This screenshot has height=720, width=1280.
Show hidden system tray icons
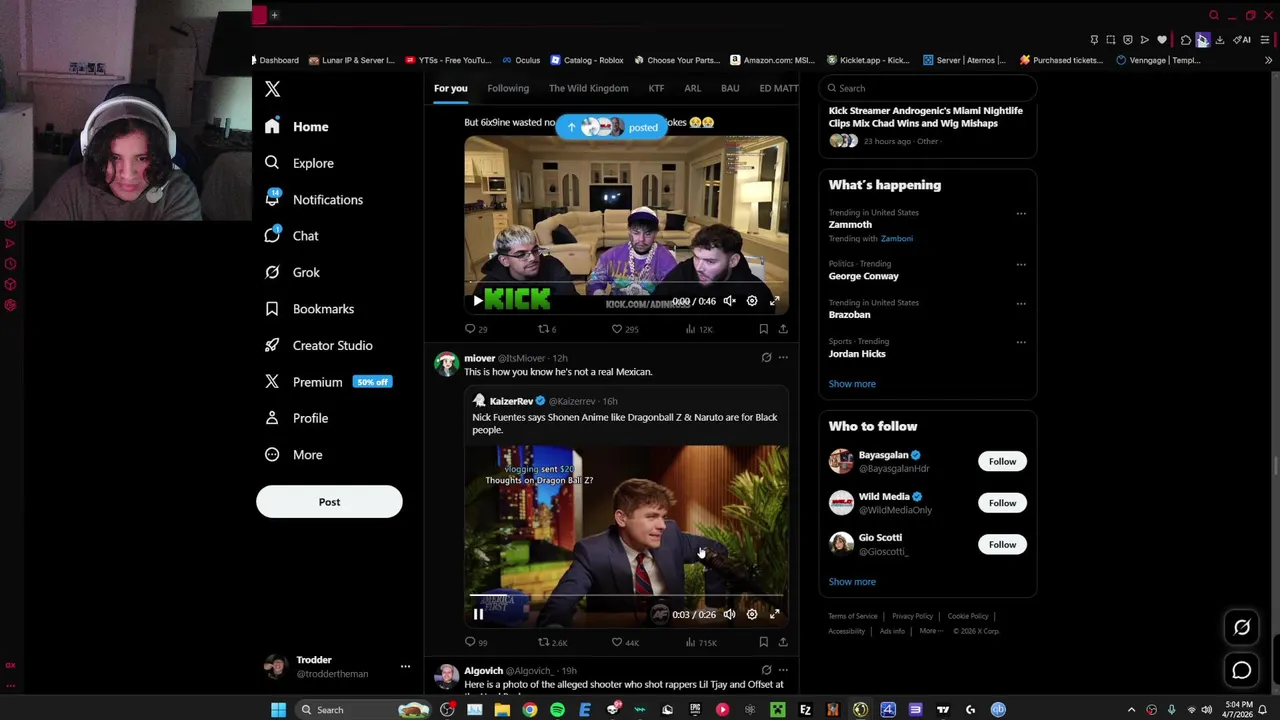[x=1131, y=710]
